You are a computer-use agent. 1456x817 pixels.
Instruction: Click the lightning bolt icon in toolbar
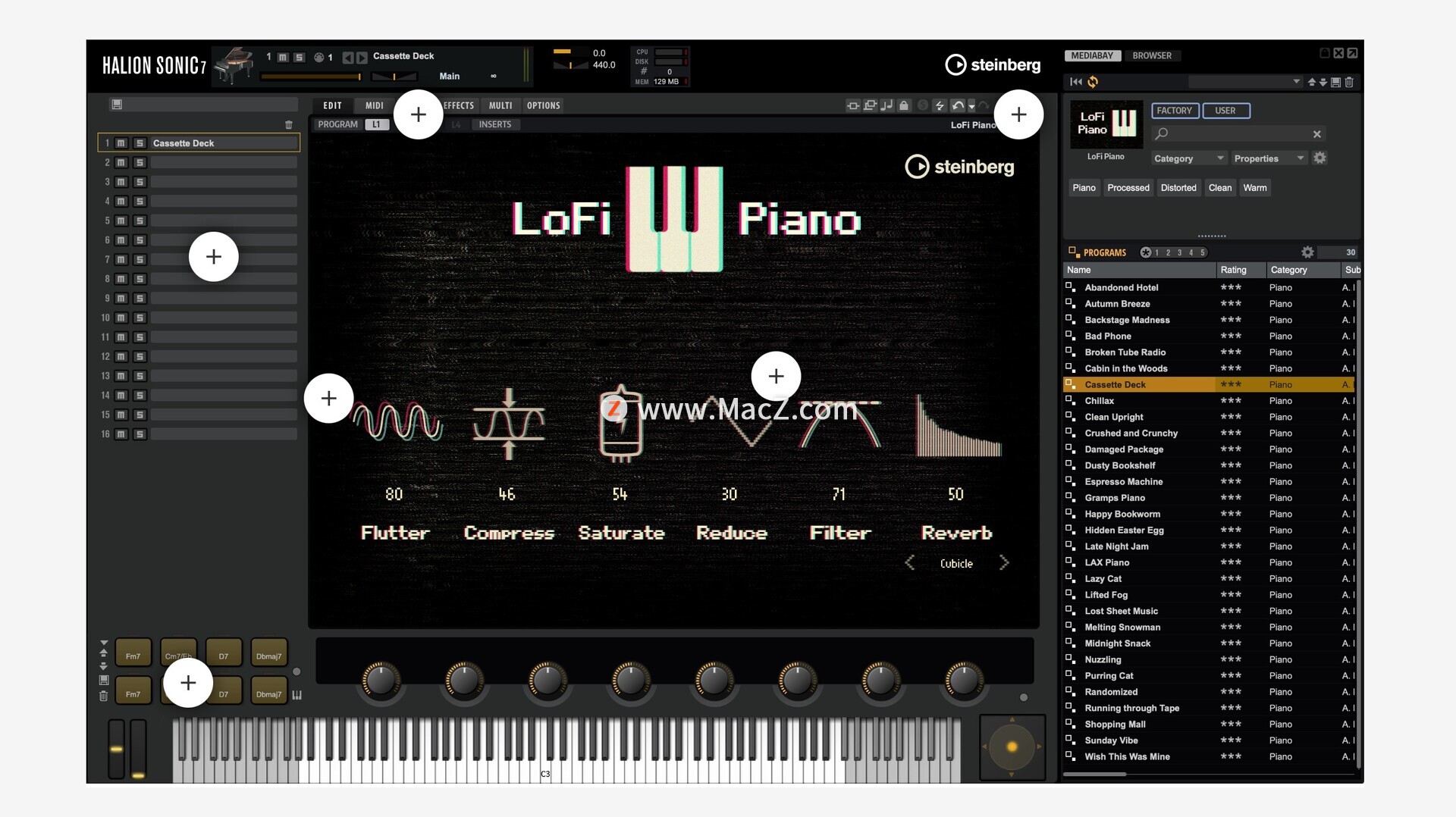tap(940, 105)
